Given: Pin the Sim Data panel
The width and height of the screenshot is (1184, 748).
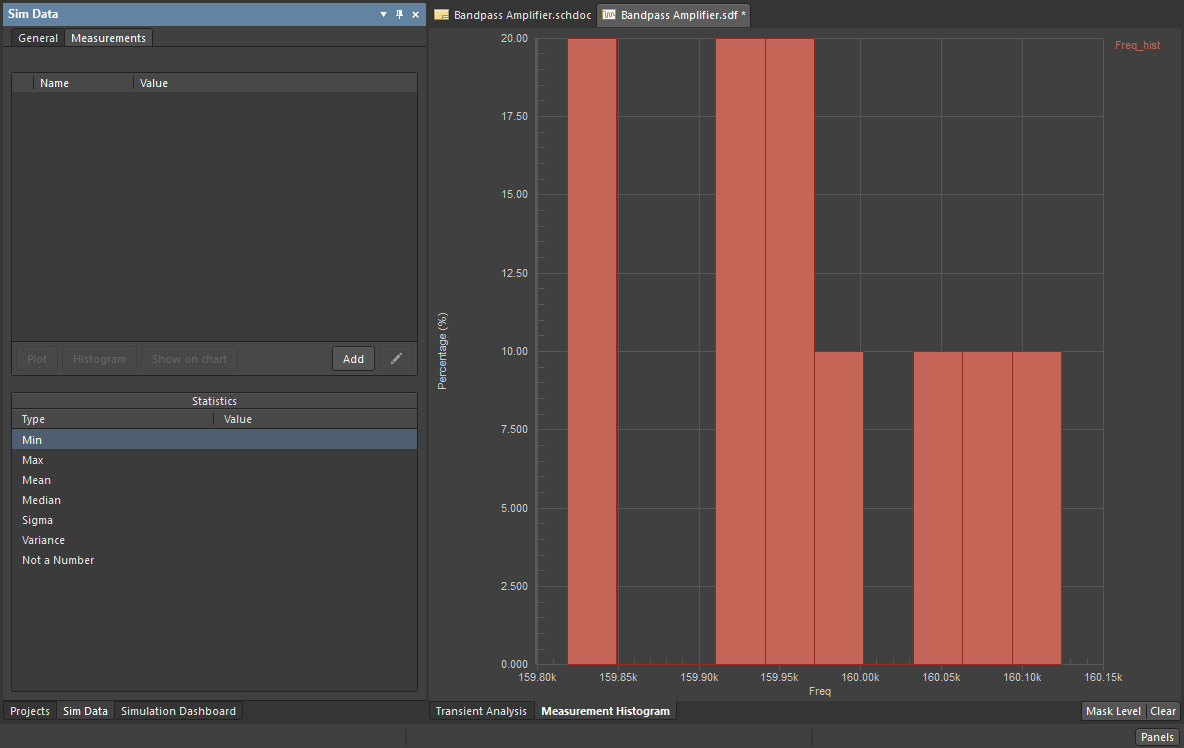Looking at the screenshot, I should click(400, 14).
